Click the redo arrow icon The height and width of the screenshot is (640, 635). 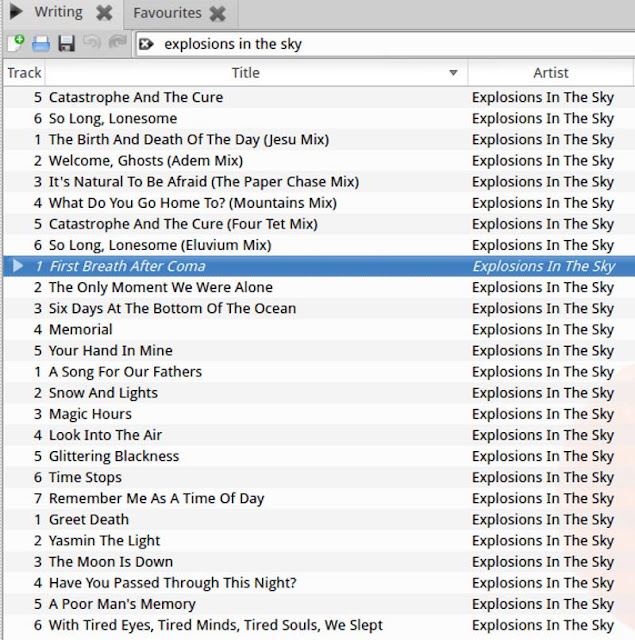tap(118, 42)
